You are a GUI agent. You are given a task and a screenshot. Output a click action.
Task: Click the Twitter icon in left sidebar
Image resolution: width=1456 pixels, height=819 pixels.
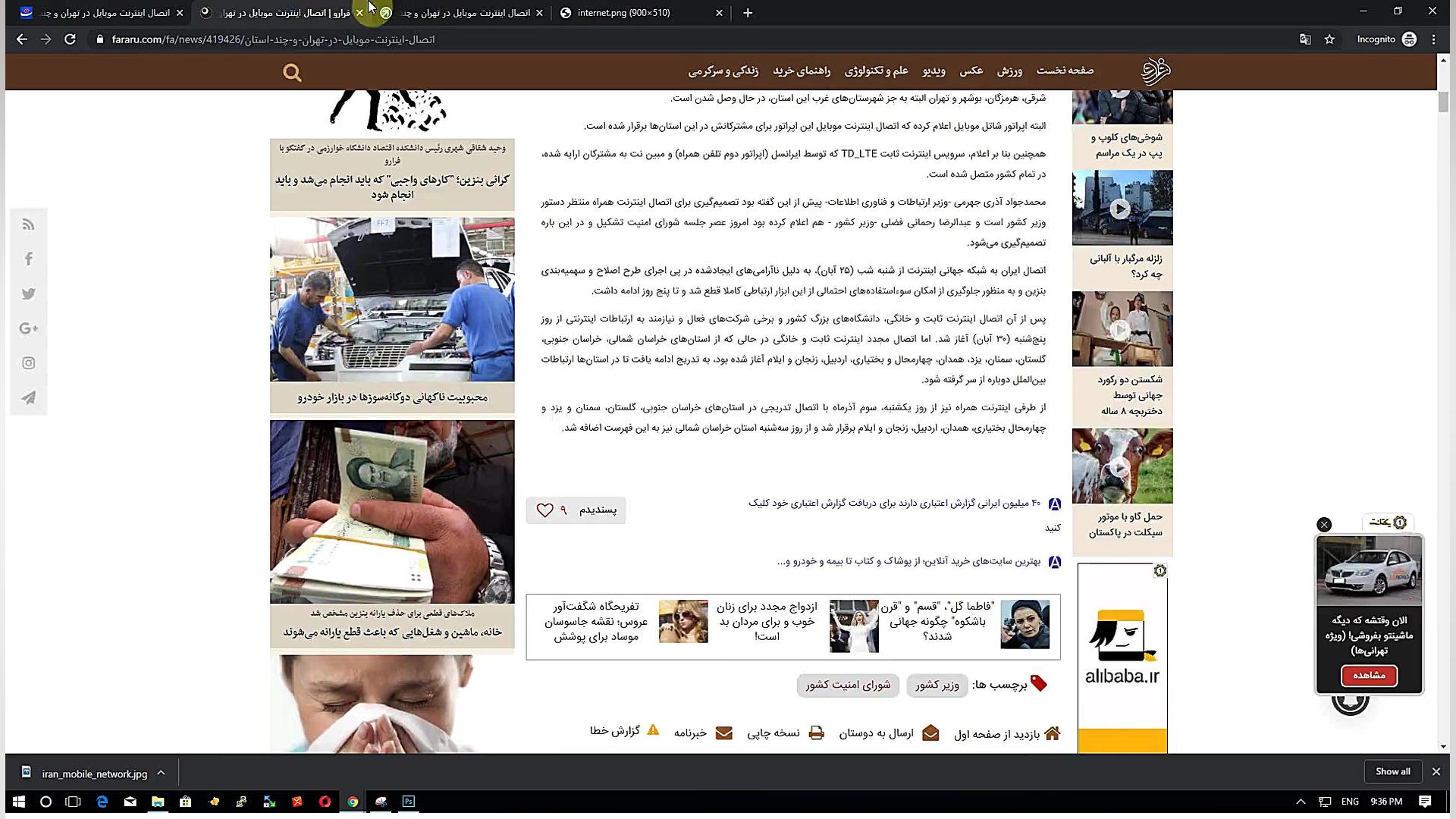click(28, 293)
